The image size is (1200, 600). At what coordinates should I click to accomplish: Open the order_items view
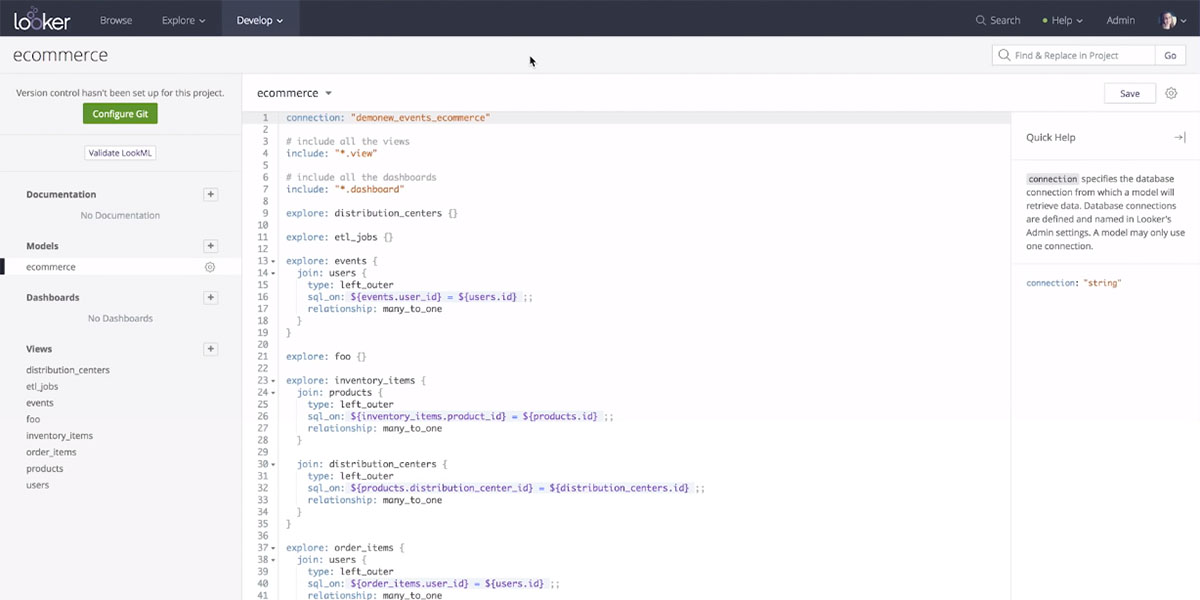click(51, 452)
